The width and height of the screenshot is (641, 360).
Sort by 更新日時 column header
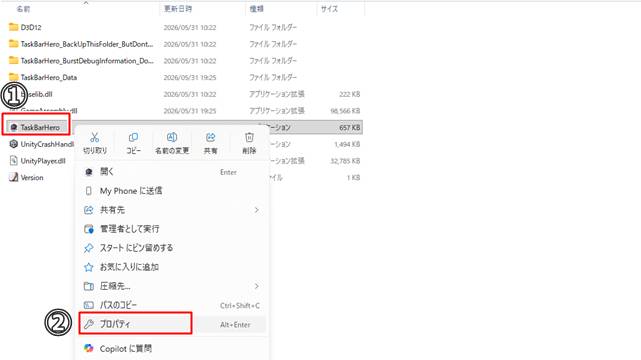click(x=178, y=9)
